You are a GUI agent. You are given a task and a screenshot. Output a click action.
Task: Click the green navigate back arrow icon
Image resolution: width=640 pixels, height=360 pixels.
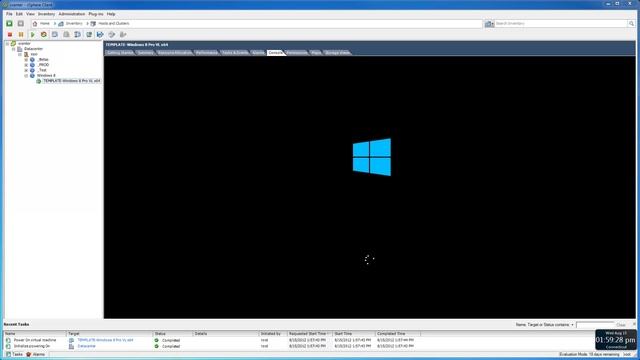click(x=9, y=24)
